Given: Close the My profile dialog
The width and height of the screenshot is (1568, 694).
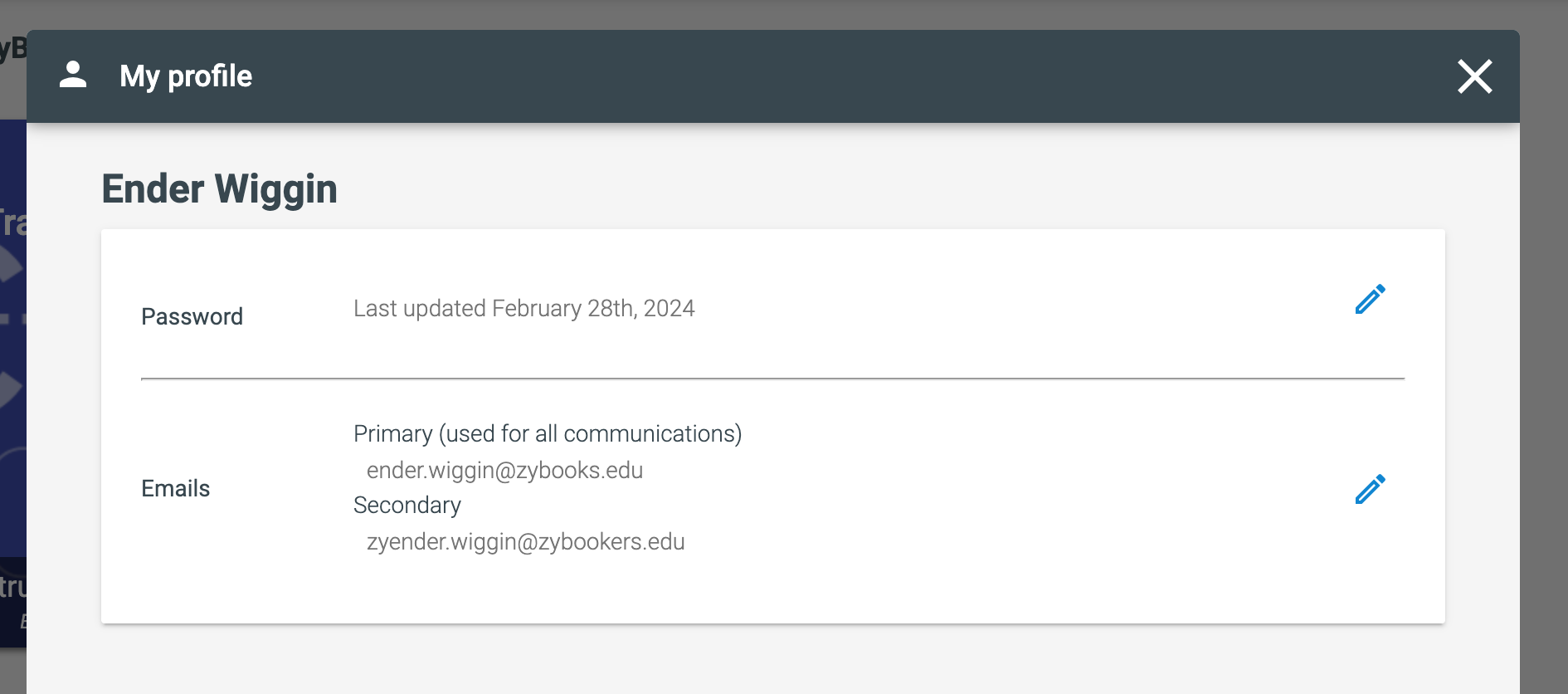Looking at the screenshot, I should (1475, 76).
